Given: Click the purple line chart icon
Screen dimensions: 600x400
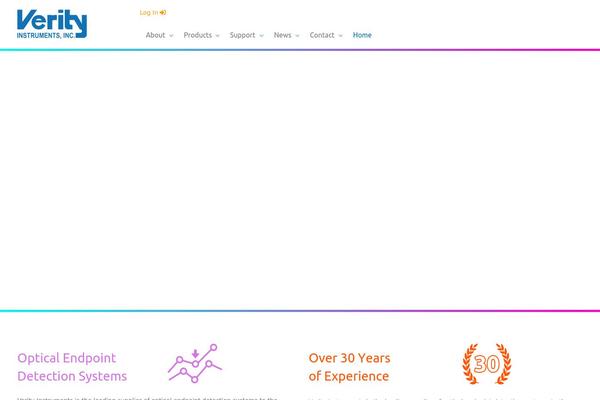Looking at the screenshot, I should coord(194,362).
